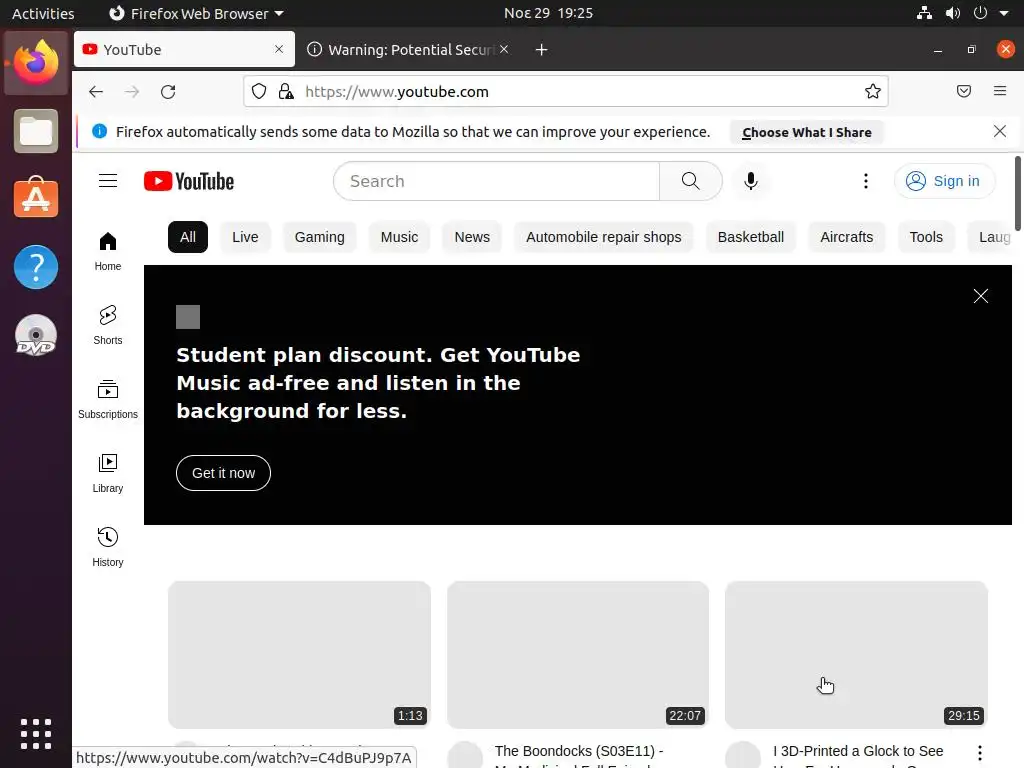Image resolution: width=1024 pixels, height=768 pixels.
Task: Click the page vertical scrollbar
Action: [1017, 193]
